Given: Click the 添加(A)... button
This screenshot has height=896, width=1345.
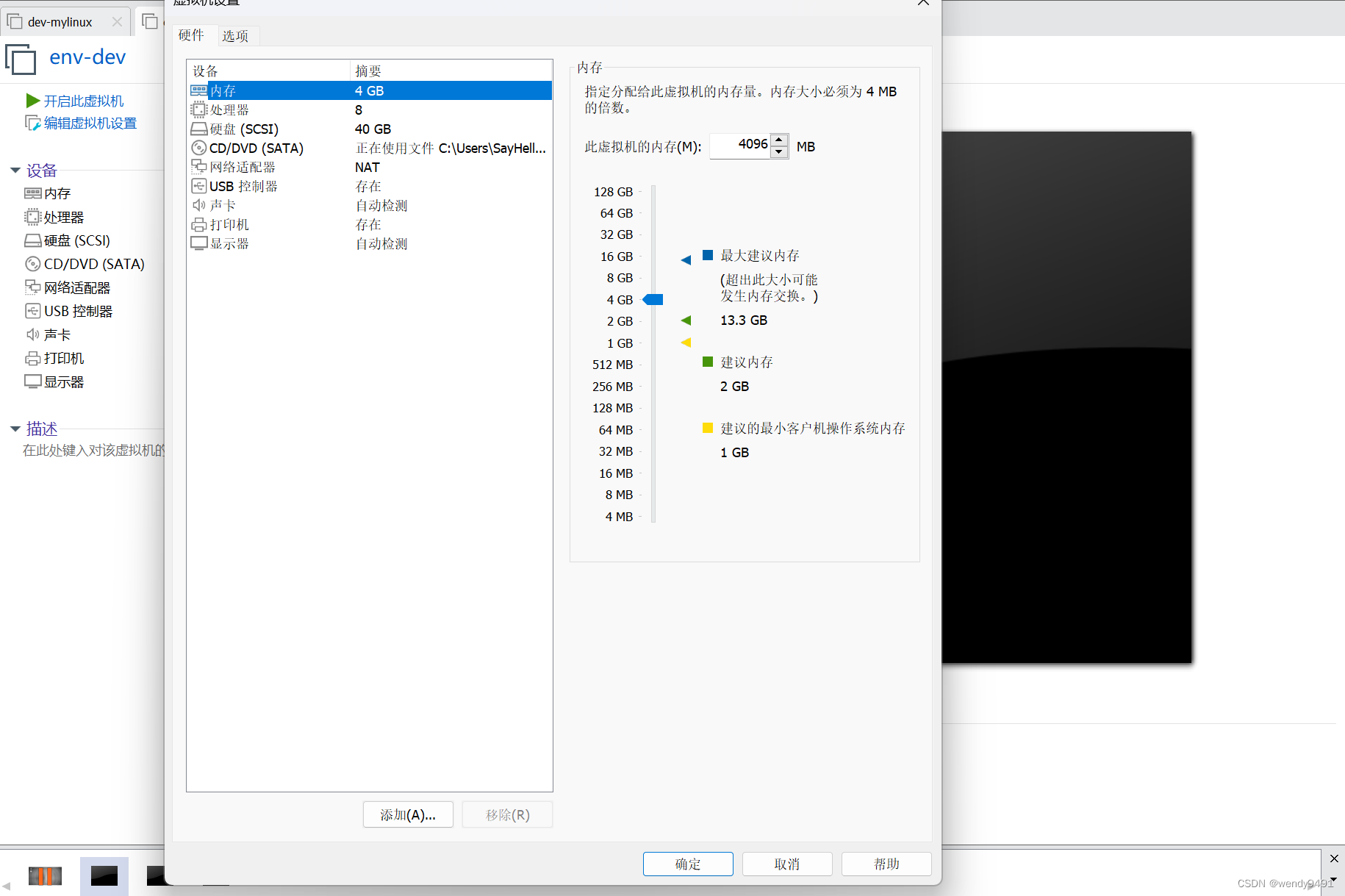Looking at the screenshot, I should [408, 814].
